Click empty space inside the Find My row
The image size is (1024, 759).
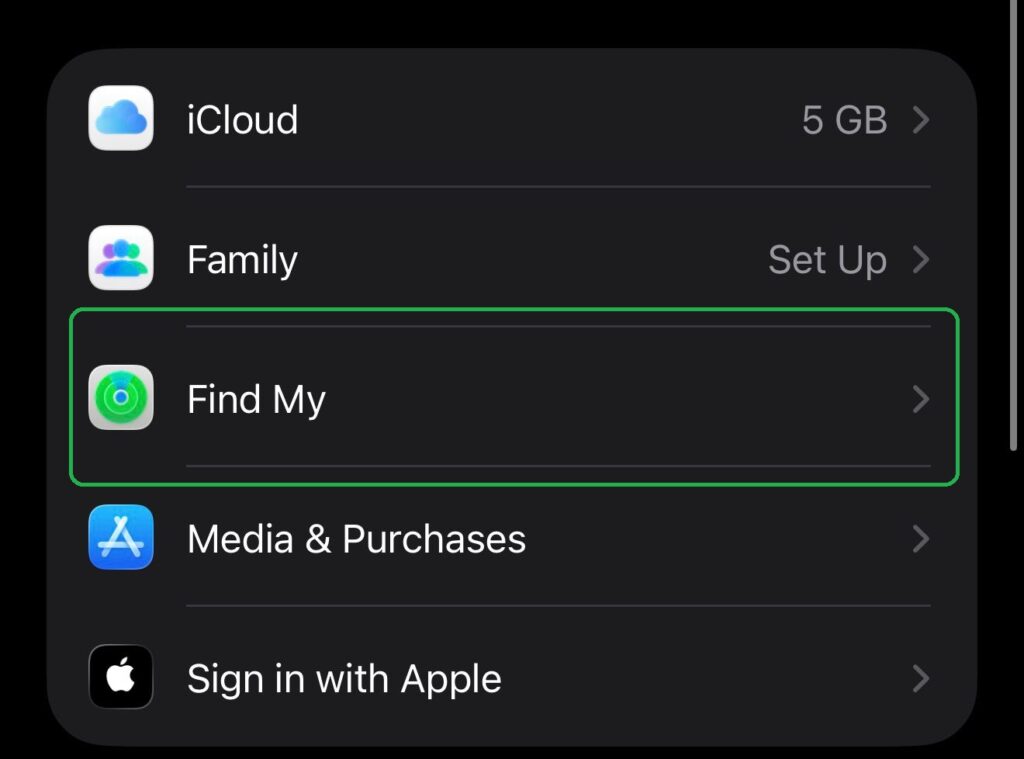(x=600, y=399)
